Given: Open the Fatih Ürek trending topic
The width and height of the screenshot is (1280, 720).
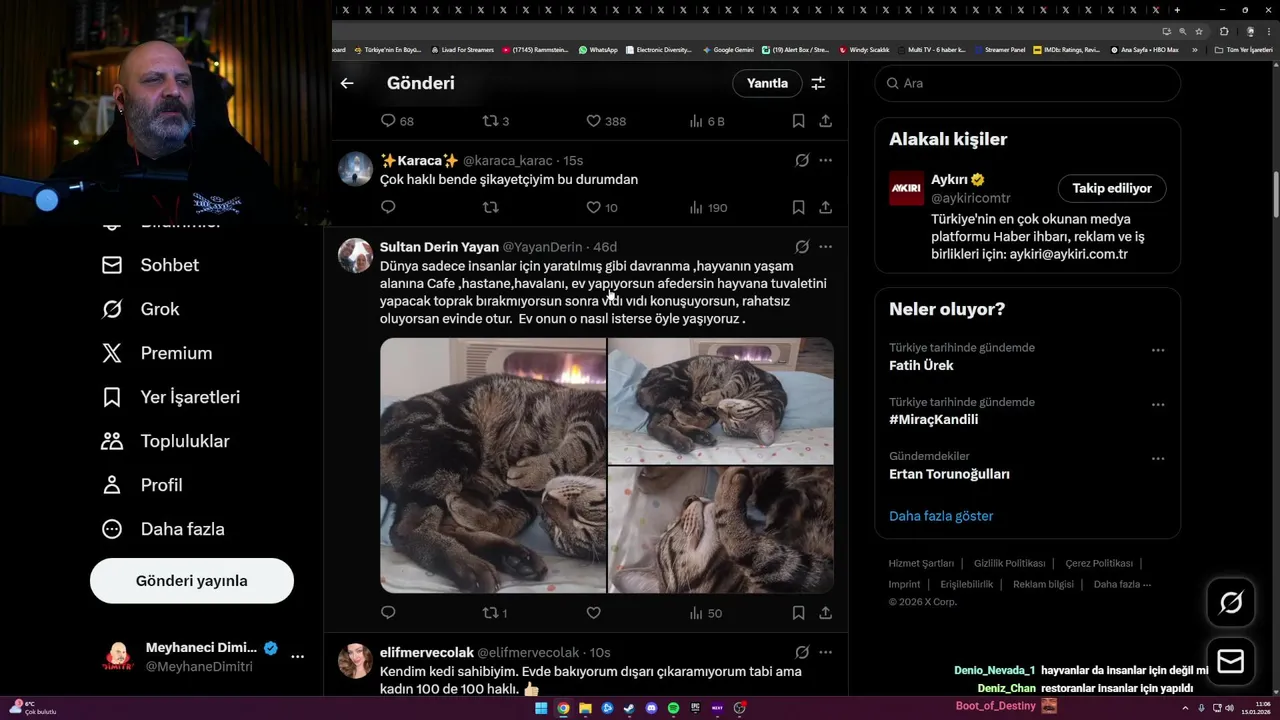Looking at the screenshot, I should pos(921,365).
